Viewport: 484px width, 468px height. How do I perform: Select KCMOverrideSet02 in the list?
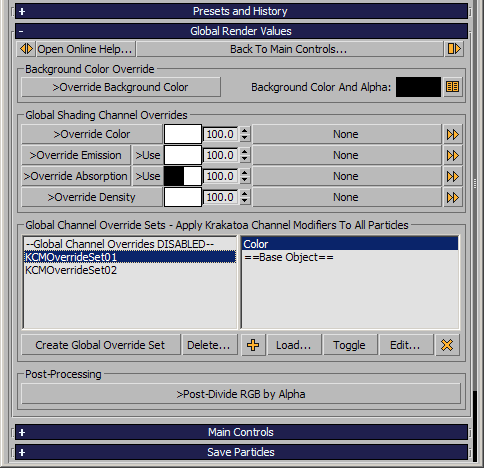[130, 270]
